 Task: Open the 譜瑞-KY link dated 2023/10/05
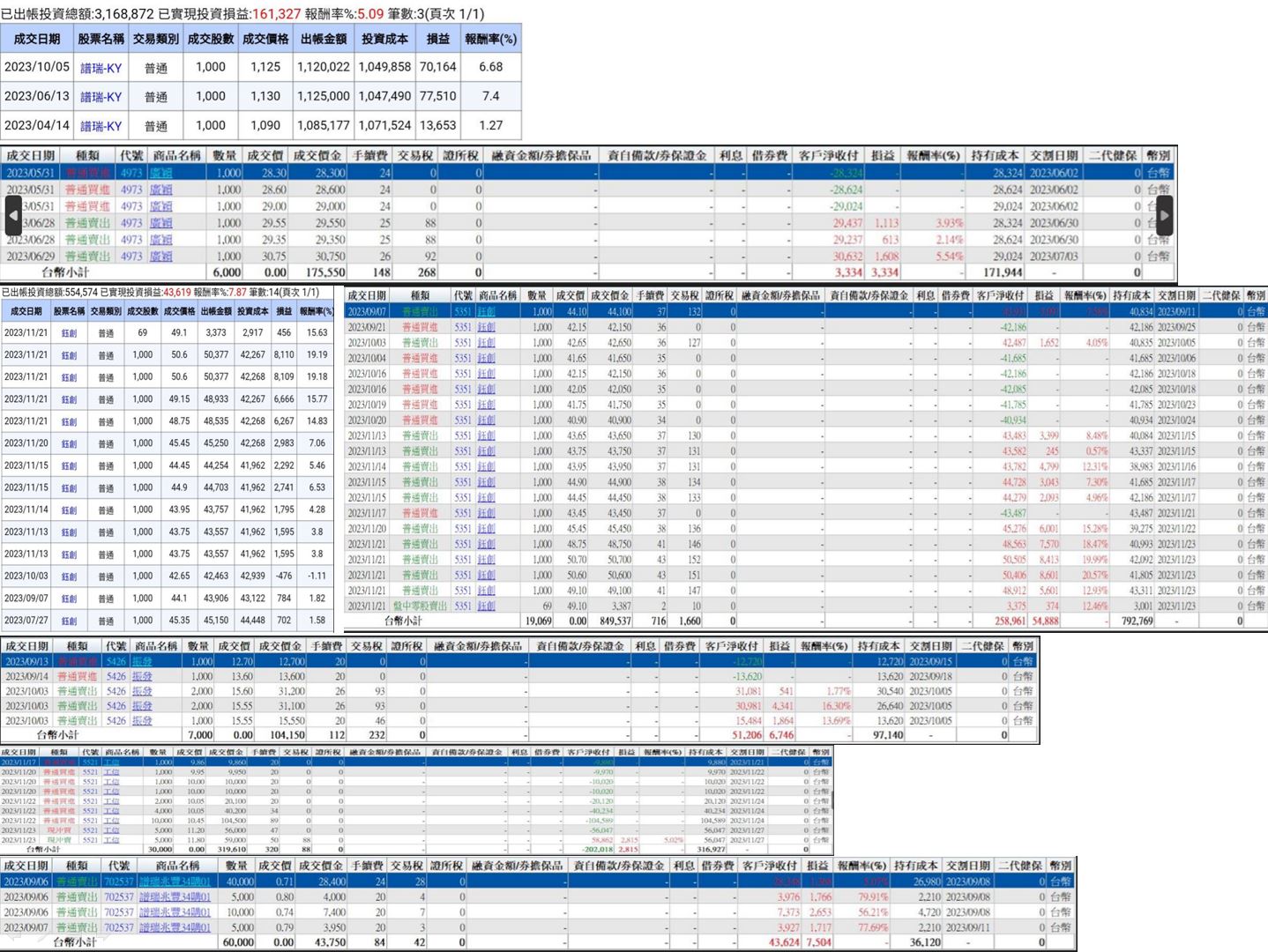pyautogui.click(x=101, y=68)
